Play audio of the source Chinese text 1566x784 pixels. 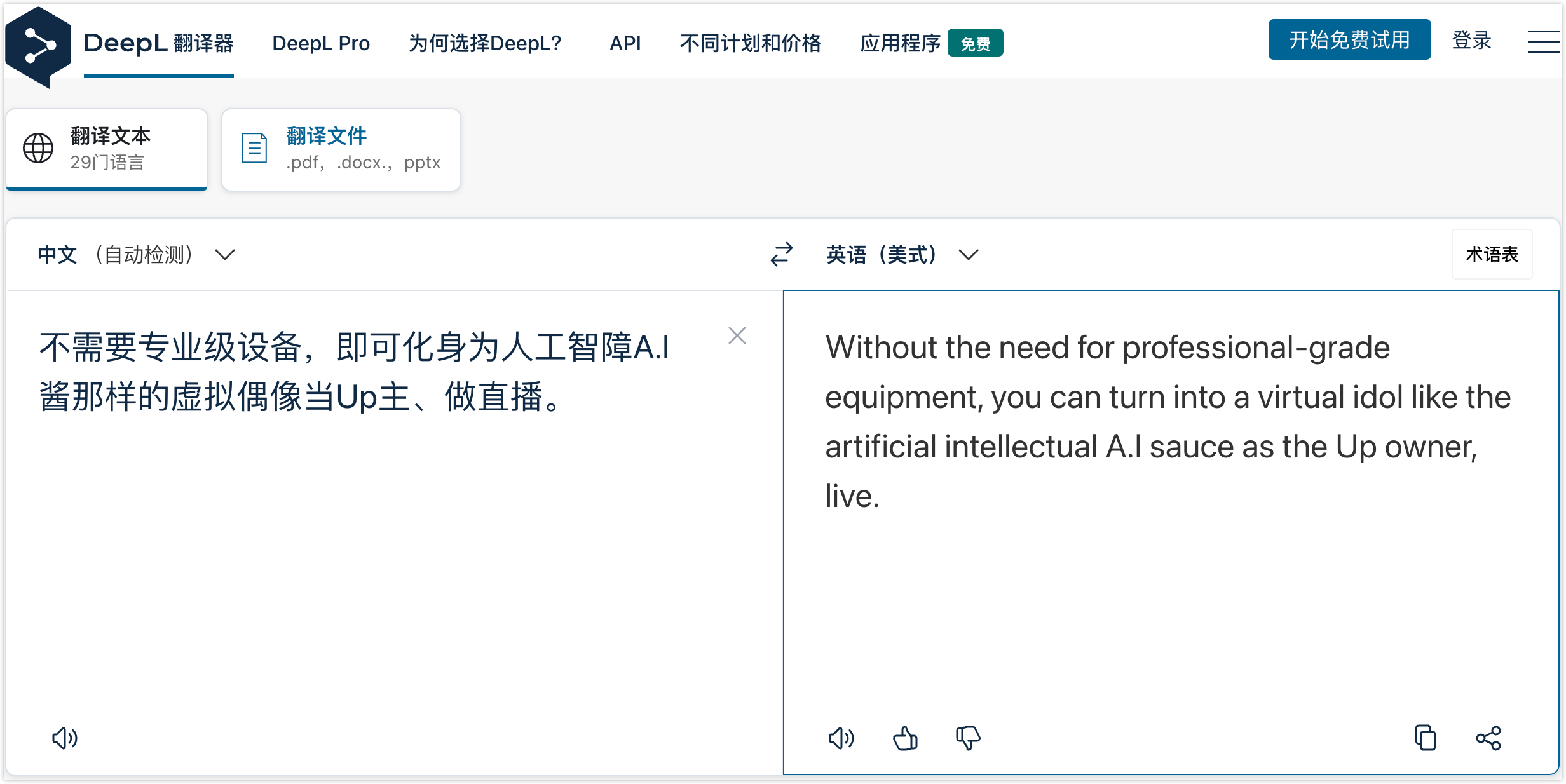coord(64,738)
